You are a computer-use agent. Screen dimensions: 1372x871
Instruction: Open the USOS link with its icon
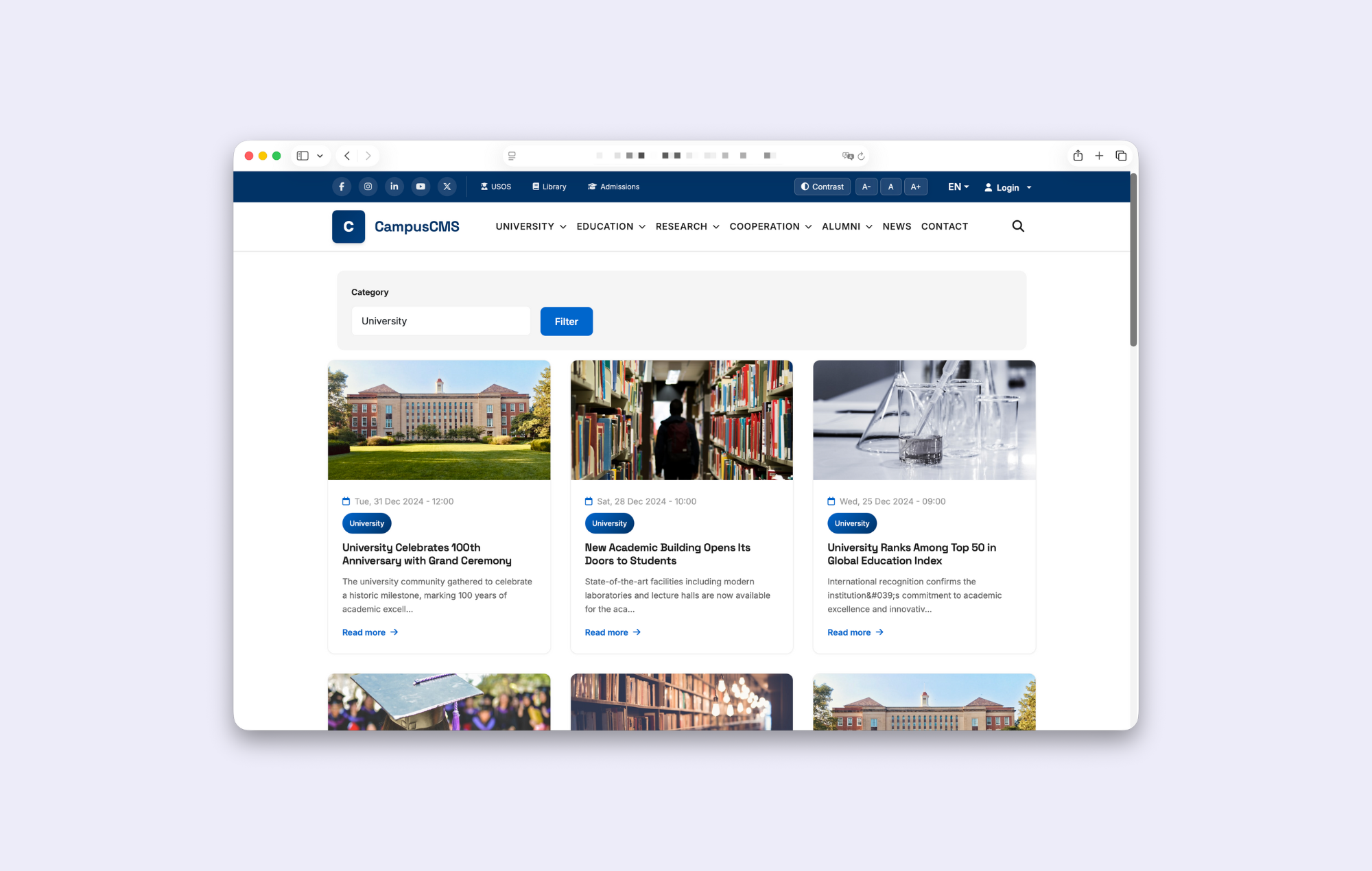pos(495,186)
